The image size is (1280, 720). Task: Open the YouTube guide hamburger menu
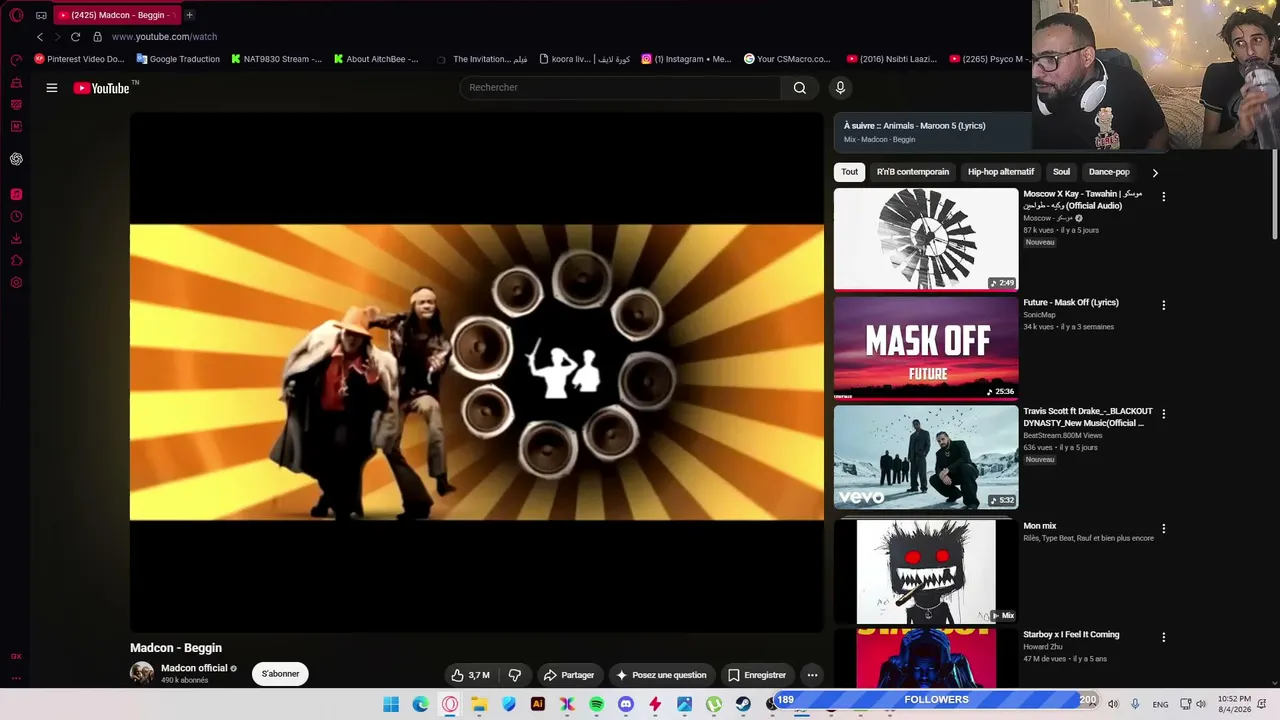tap(52, 88)
